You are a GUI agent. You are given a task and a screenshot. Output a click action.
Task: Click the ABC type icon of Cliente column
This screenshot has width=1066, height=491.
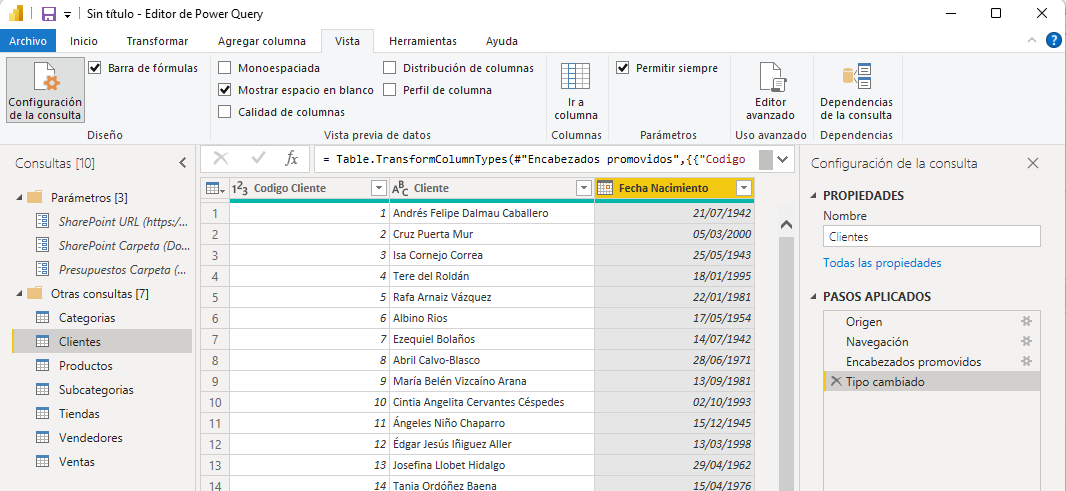(x=401, y=188)
